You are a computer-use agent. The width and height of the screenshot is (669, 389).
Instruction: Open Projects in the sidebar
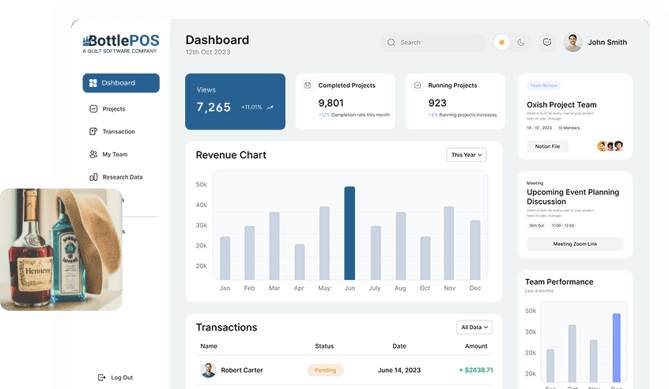pyautogui.click(x=107, y=109)
